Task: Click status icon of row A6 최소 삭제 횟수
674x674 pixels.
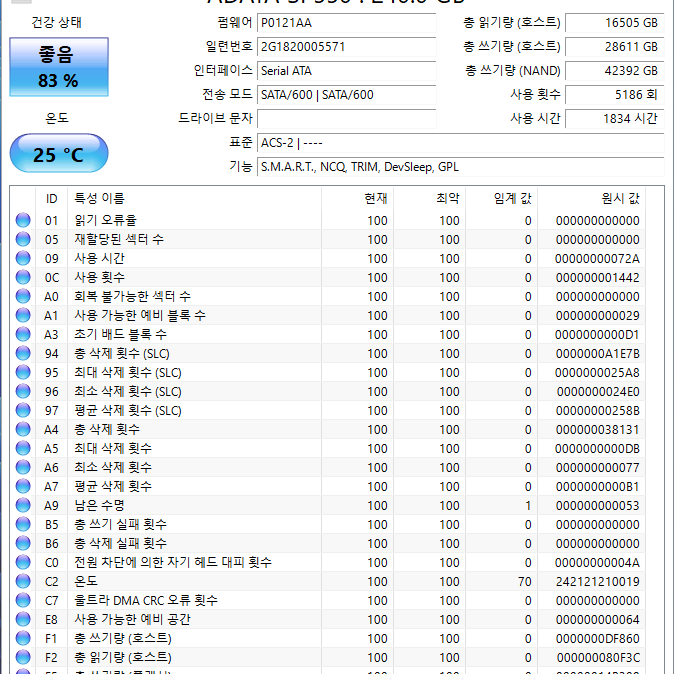Action: point(23,467)
